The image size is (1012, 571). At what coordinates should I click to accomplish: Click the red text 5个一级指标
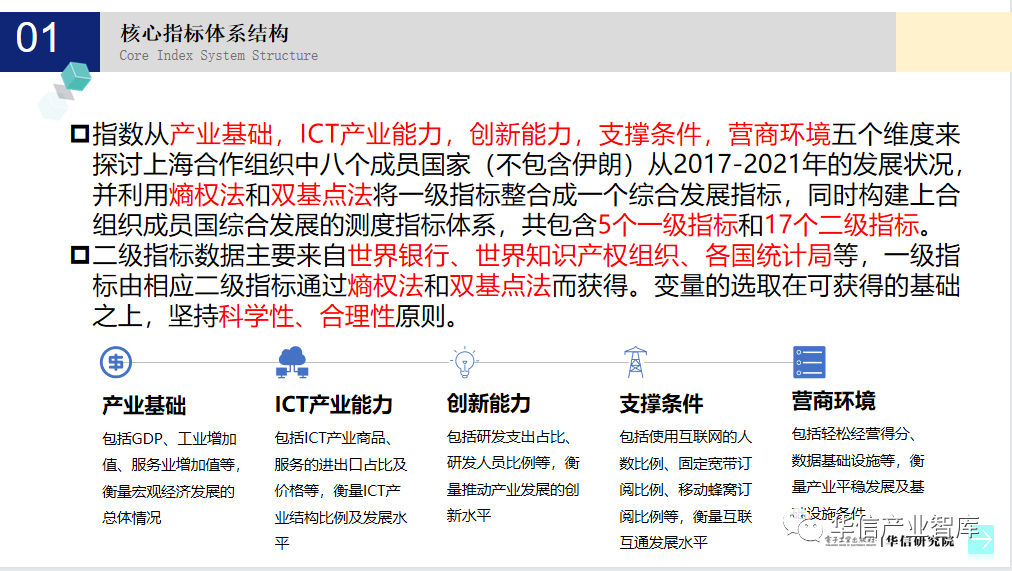click(668, 225)
